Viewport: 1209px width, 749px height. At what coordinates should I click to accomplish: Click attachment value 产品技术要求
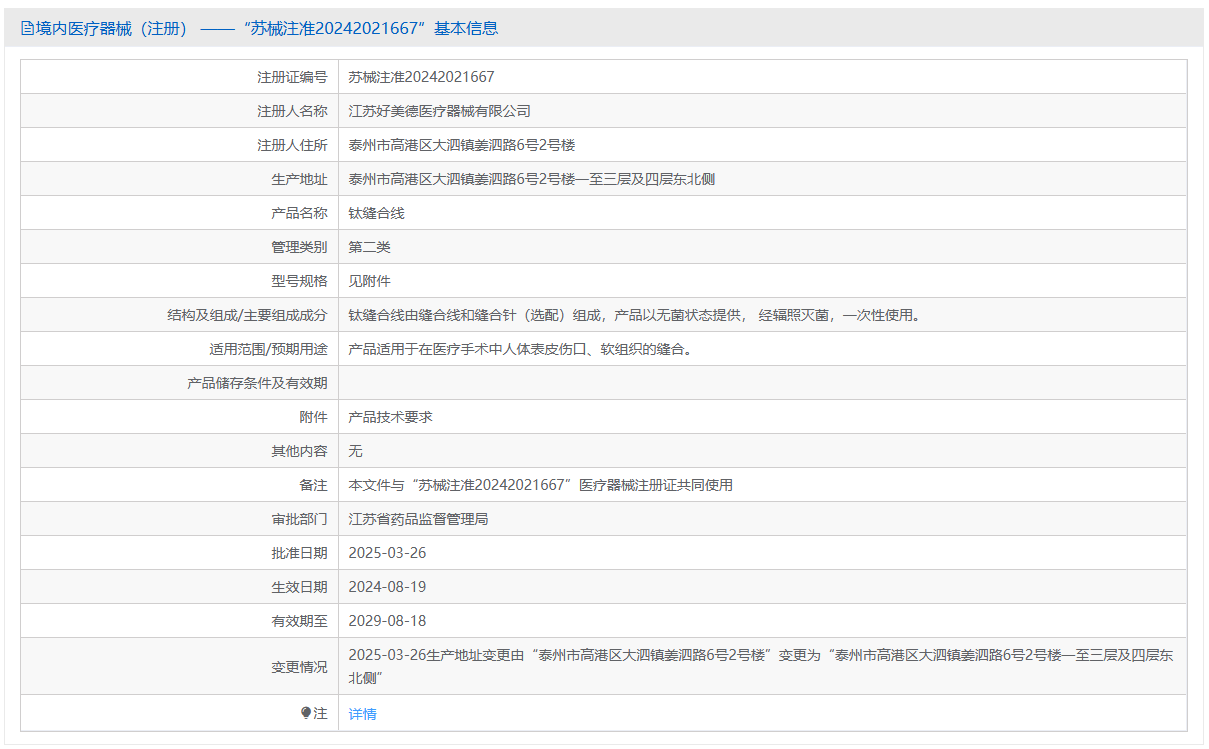click(x=390, y=417)
